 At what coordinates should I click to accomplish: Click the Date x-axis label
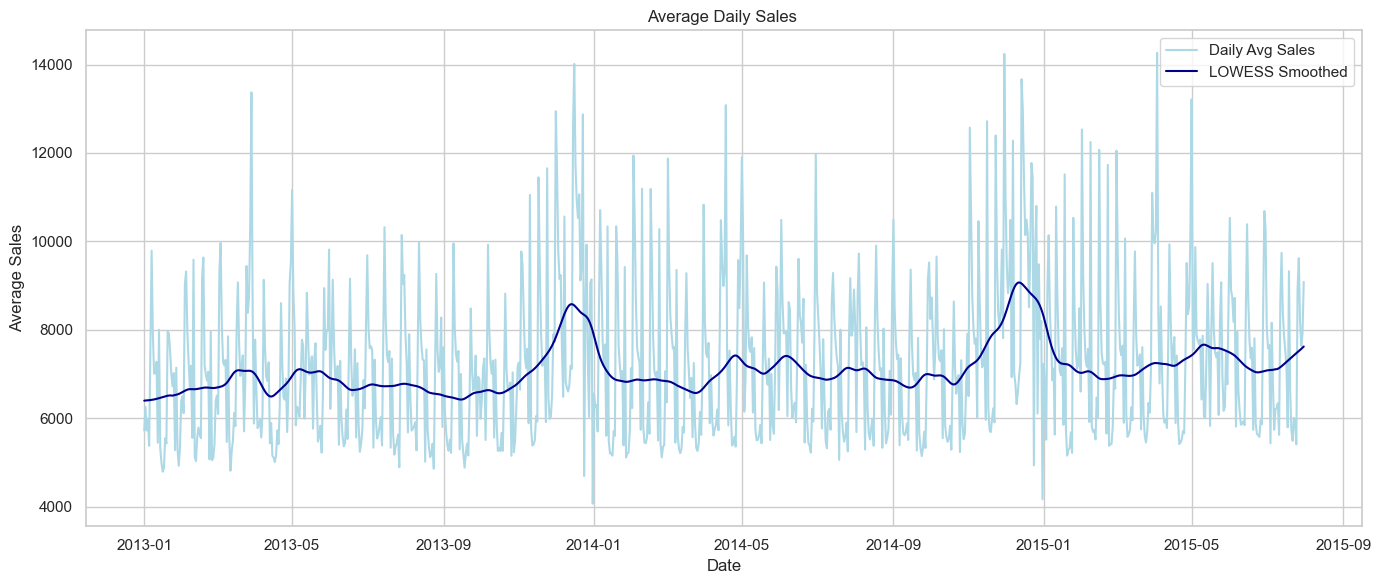click(x=723, y=566)
